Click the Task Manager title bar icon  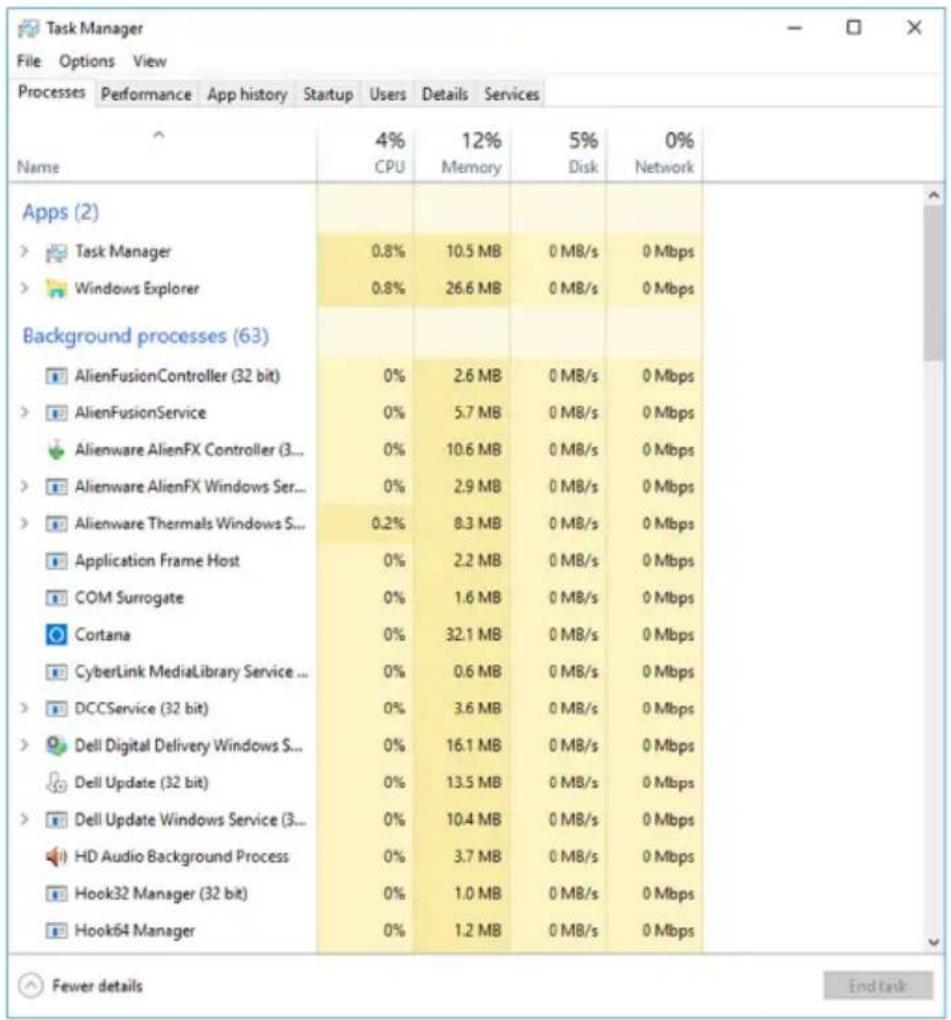[28, 29]
